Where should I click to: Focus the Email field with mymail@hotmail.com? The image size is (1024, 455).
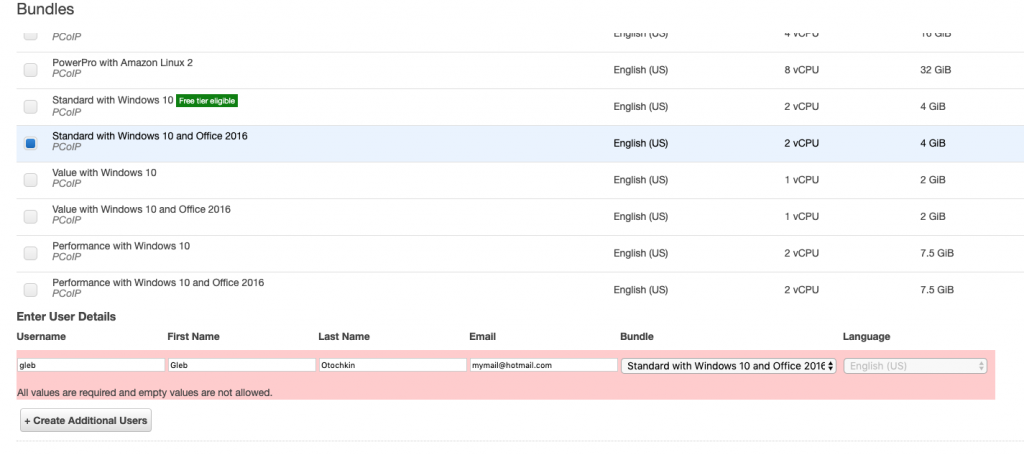pyautogui.click(x=543, y=366)
